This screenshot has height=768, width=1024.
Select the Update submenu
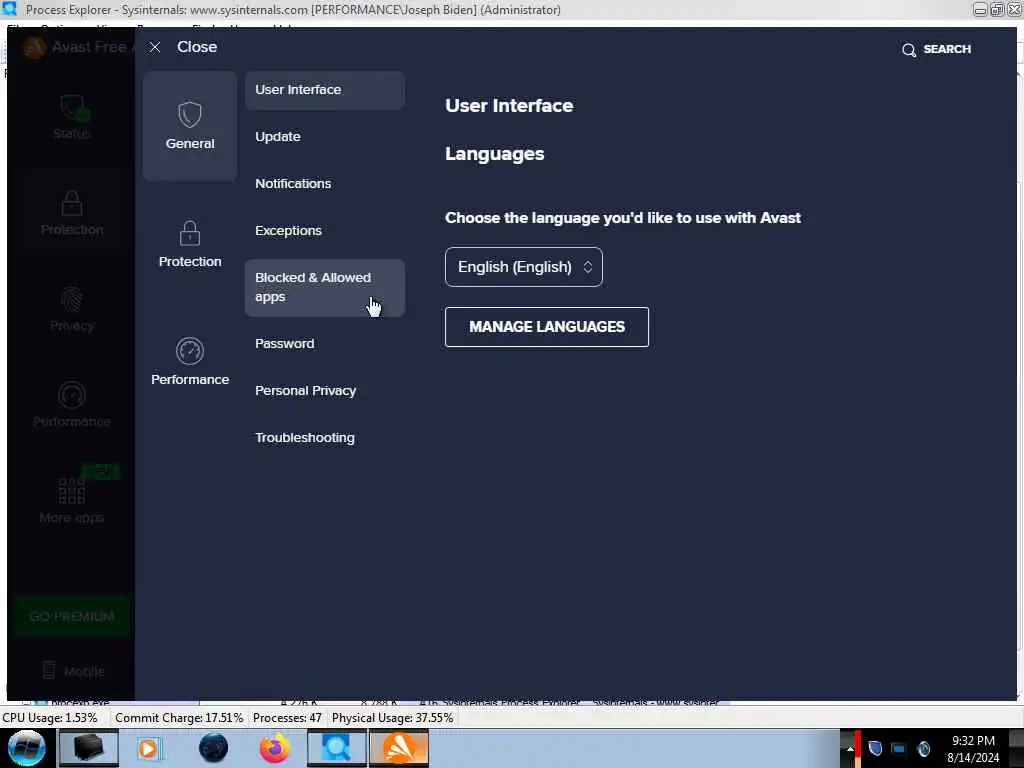(x=325, y=137)
